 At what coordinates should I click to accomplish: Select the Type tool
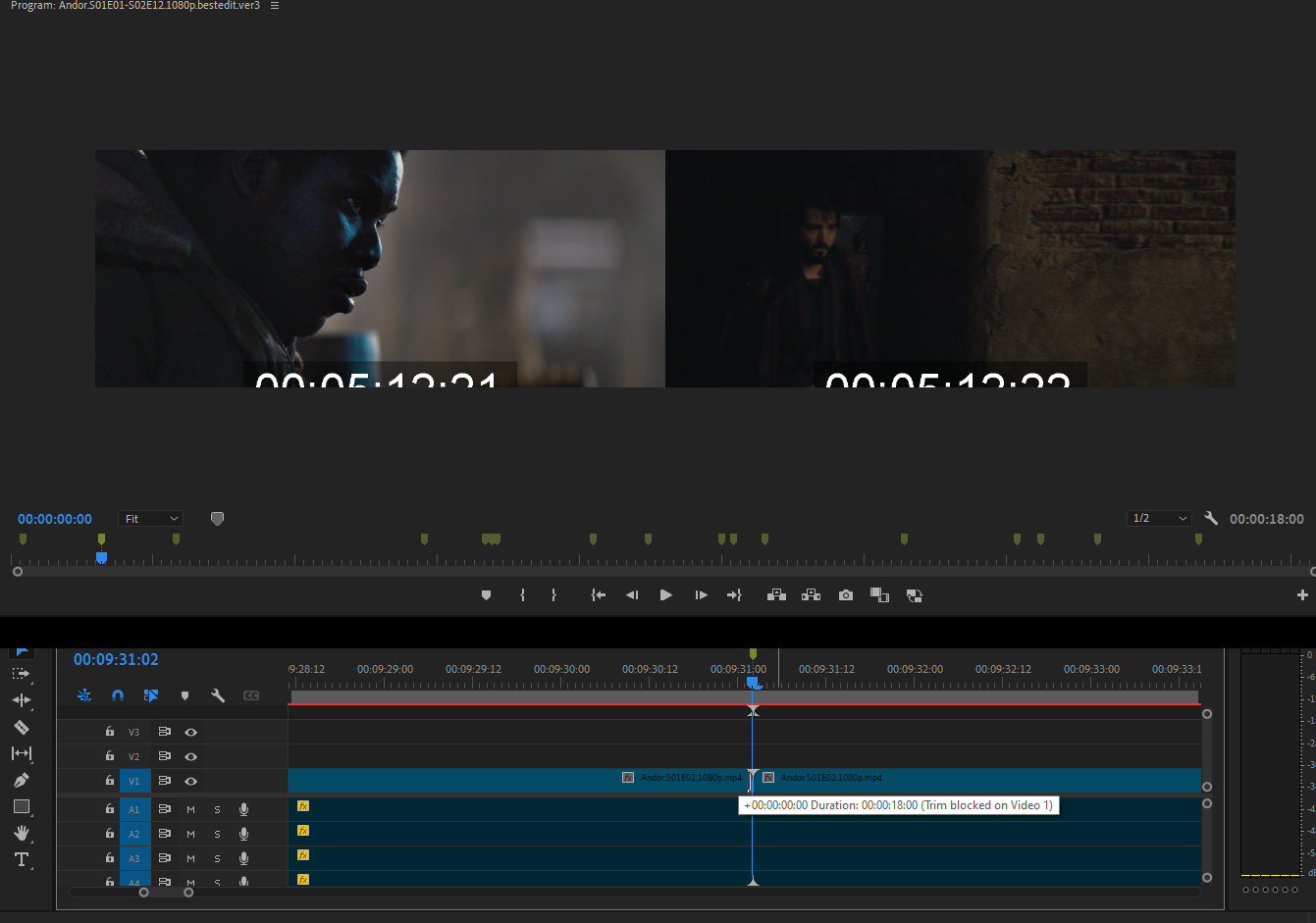[x=21, y=859]
